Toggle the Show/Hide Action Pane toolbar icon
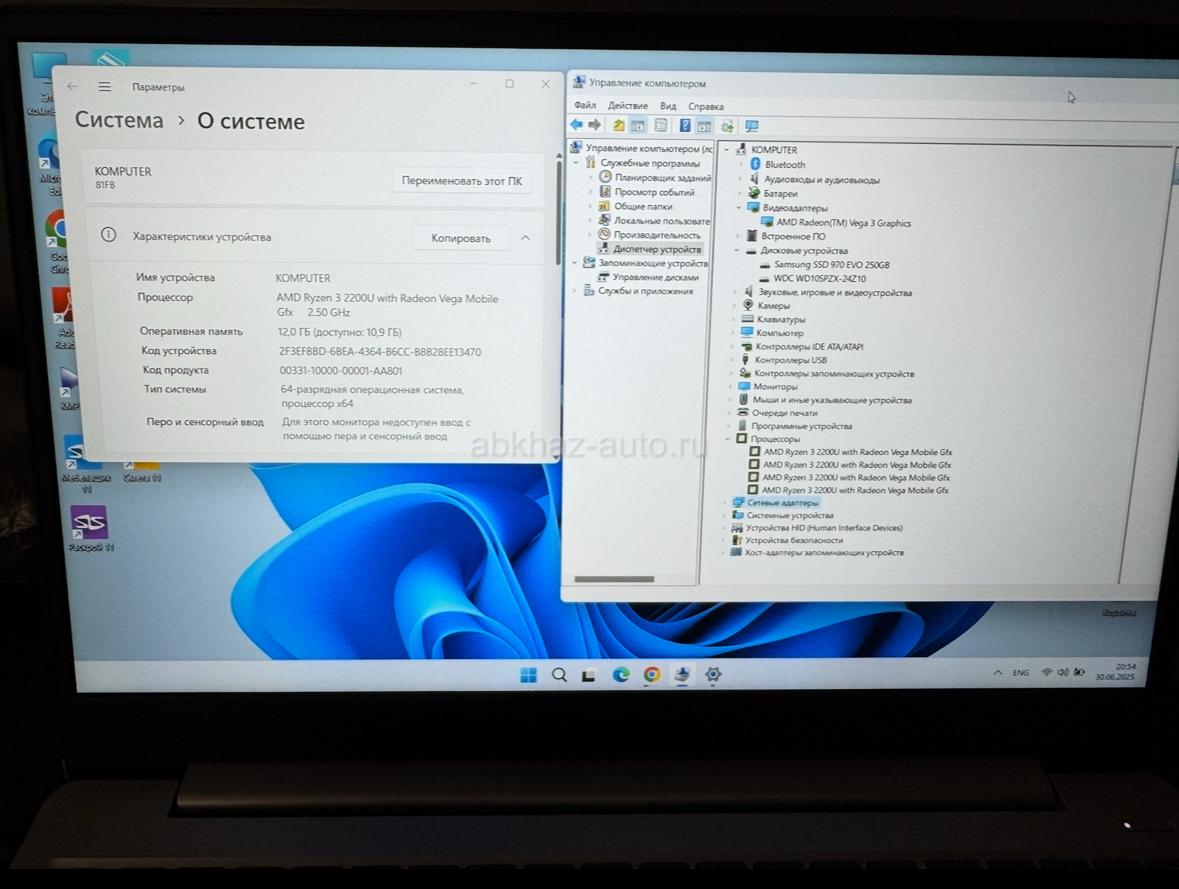 pos(705,126)
